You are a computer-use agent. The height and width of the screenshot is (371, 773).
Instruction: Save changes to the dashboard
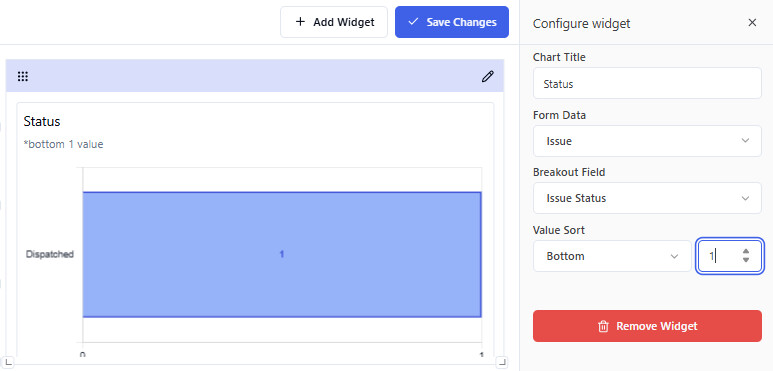pos(452,22)
